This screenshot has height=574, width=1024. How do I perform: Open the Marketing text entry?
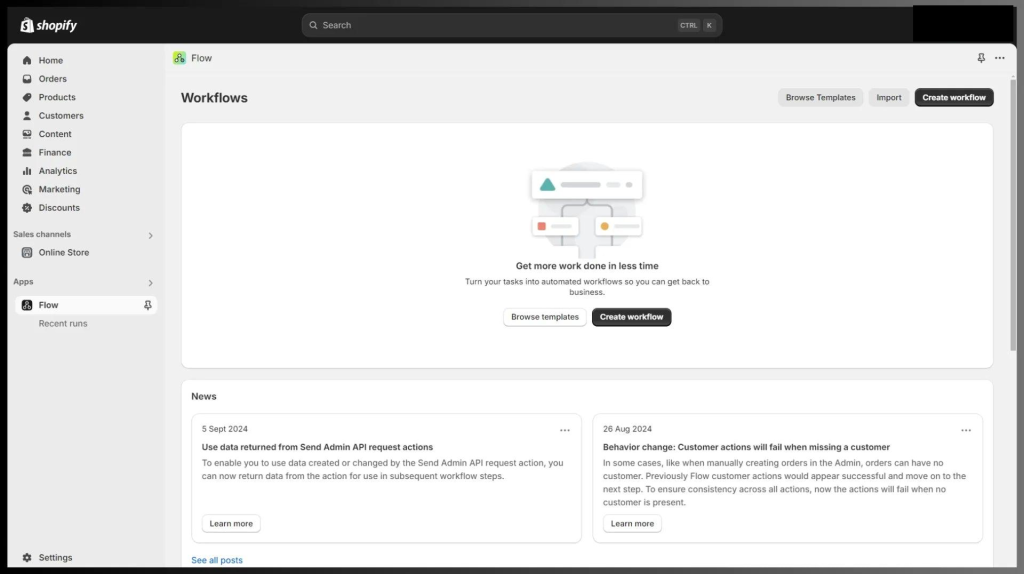click(x=59, y=189)
